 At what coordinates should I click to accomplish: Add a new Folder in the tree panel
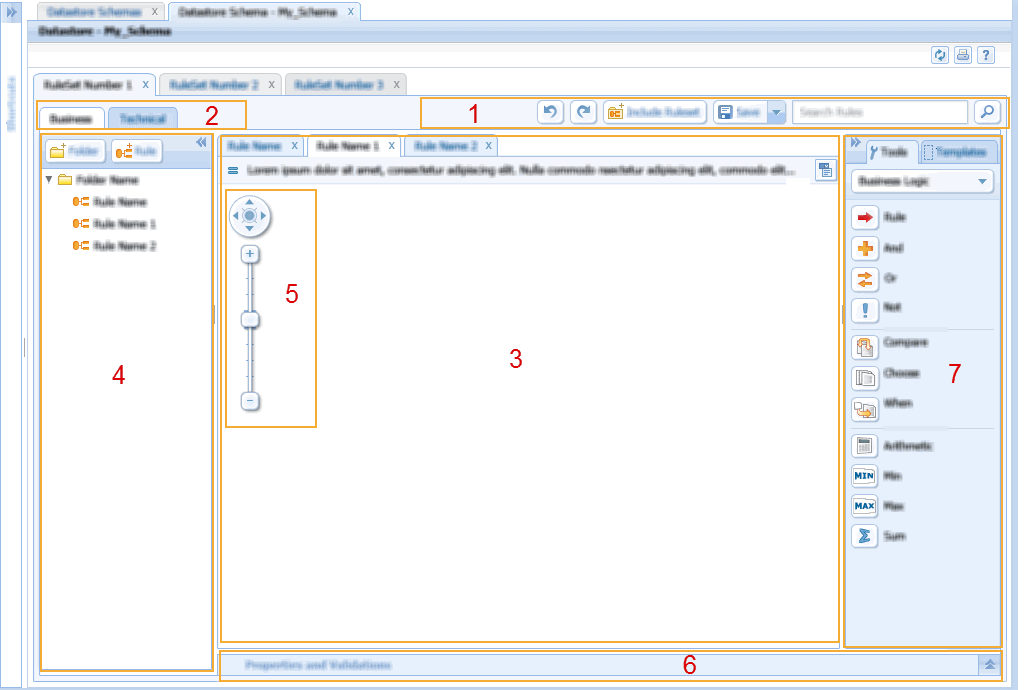pyautogui.click(x=75, y=151)
